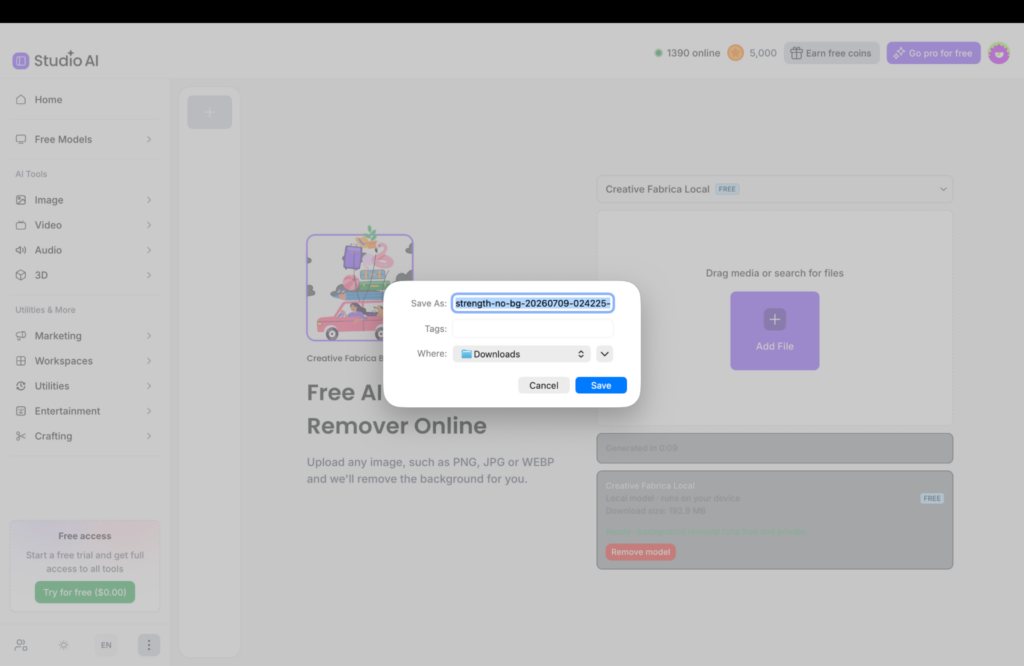Expand the Utilities submenu chevron
The height and width of the screenshot is (666, 1024).
(149, 386)
